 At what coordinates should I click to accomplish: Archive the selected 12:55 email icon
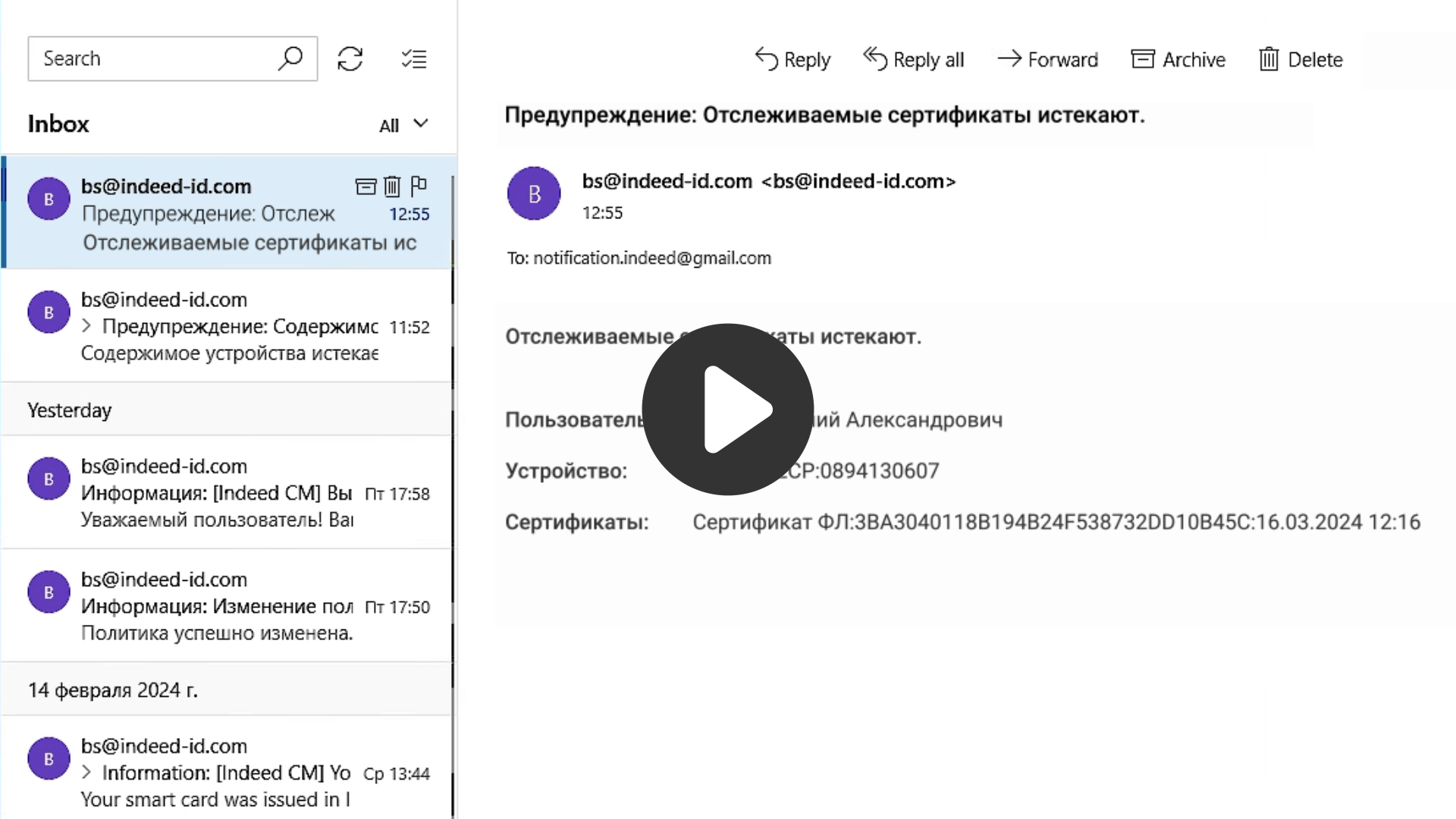366,186
